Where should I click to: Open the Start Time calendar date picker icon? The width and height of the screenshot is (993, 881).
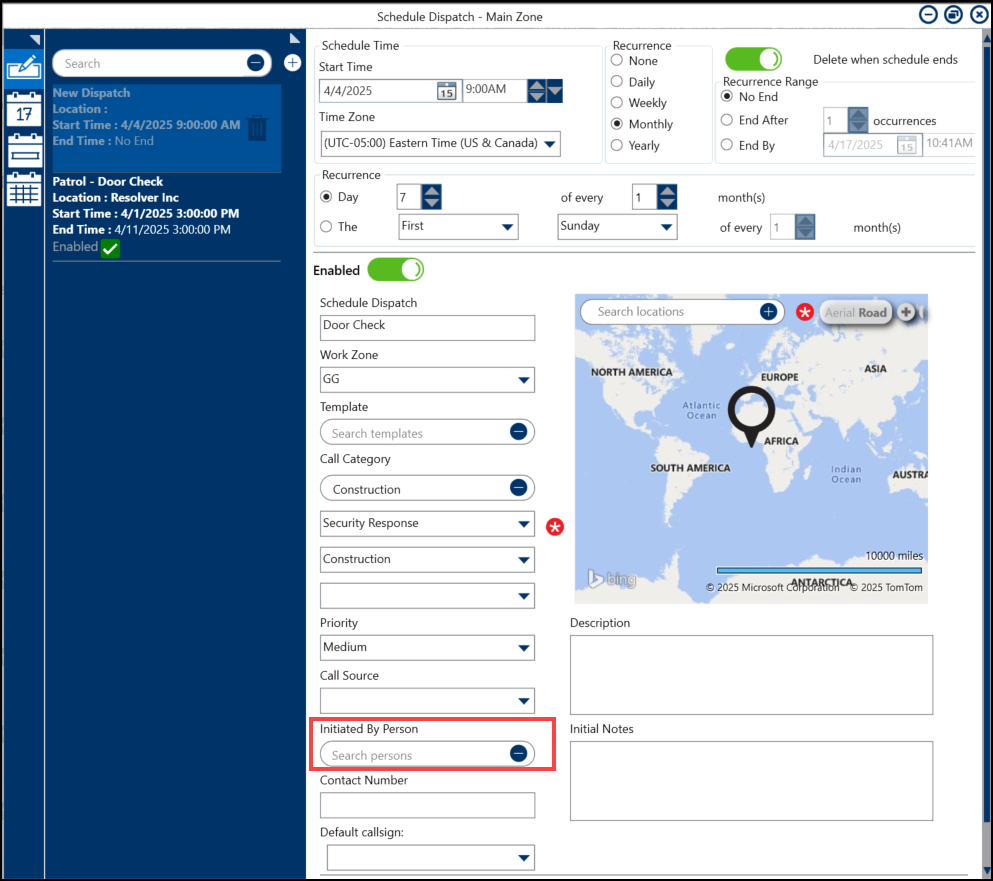[x=446, y=91]
